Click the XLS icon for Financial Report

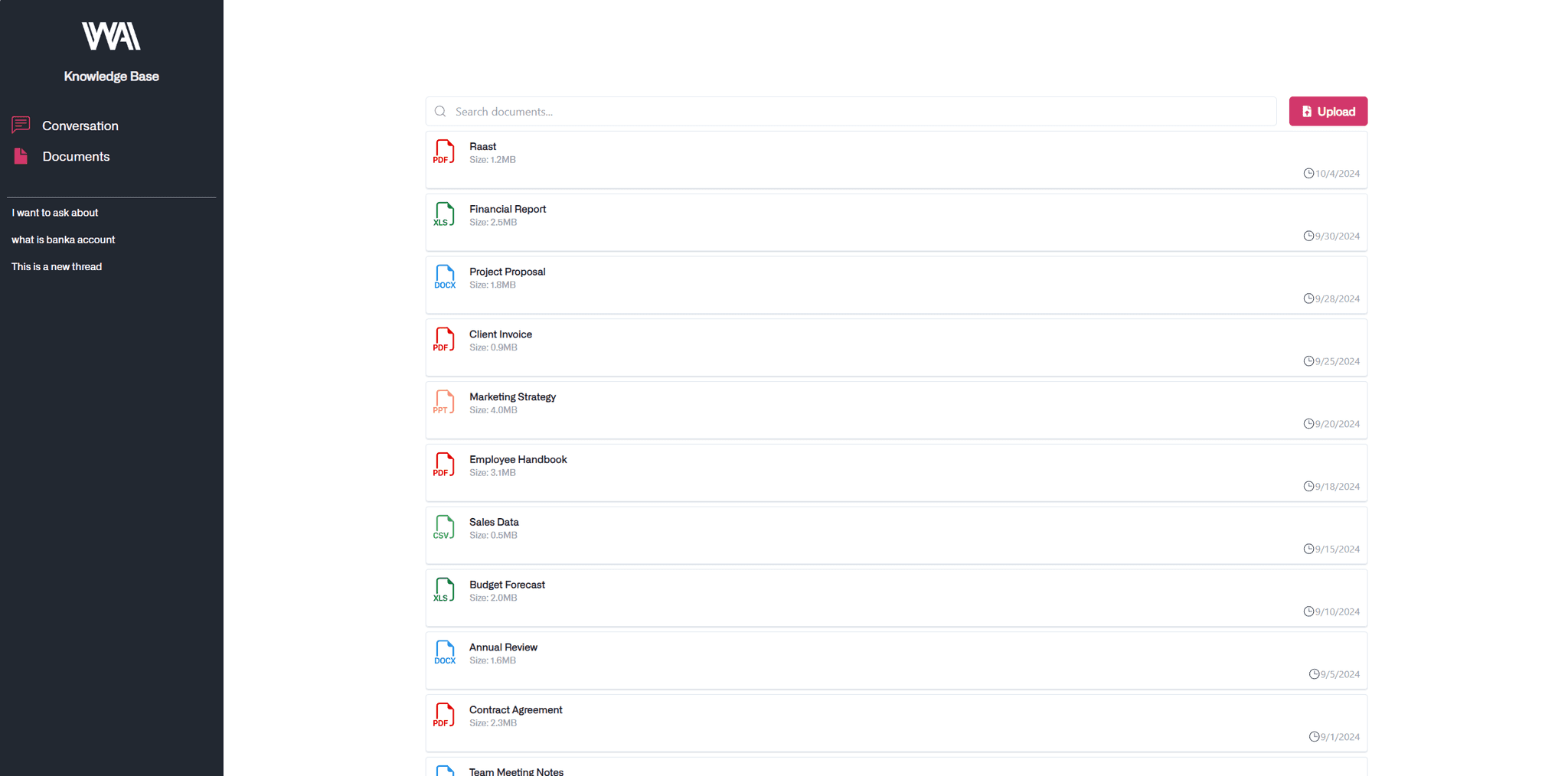[x=443, y=214]
